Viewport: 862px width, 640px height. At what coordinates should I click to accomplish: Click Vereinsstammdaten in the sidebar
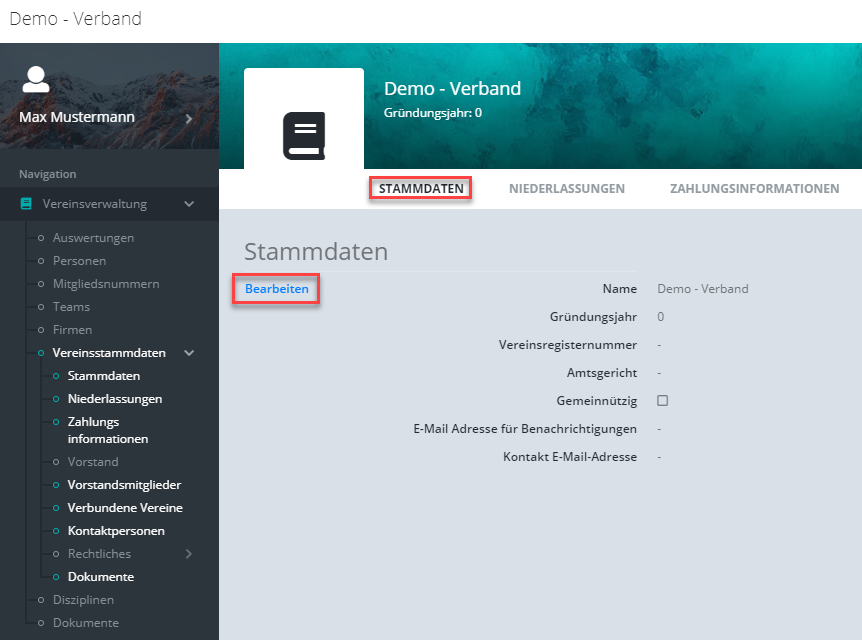pyautogui.click(x=109, y=353)
